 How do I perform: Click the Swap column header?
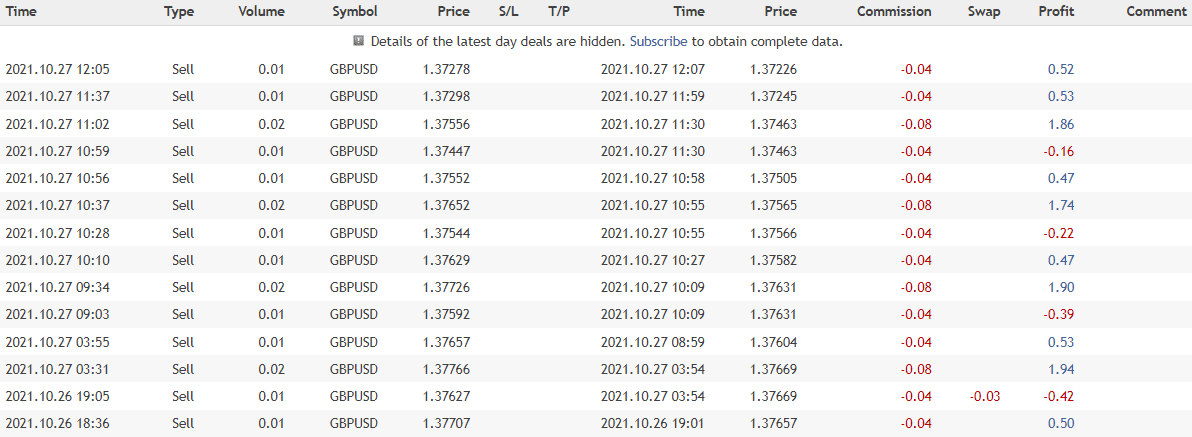pos(984,11)
